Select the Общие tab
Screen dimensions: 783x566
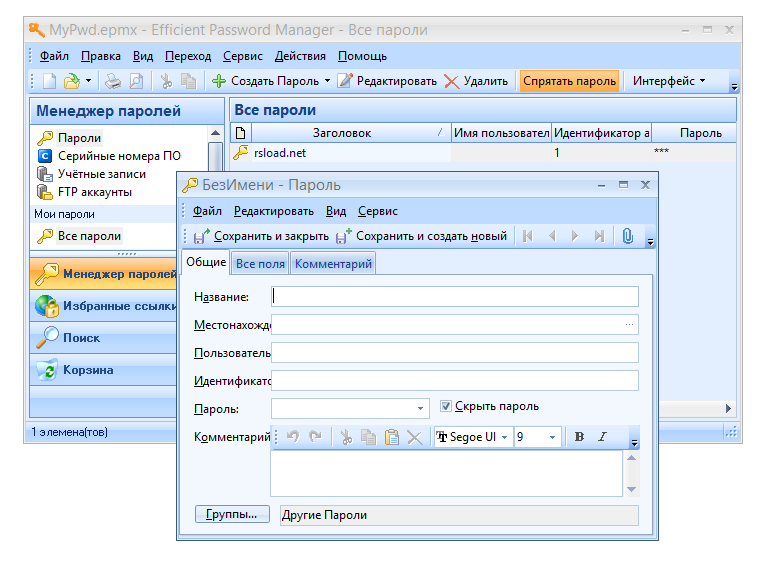(206, 262)
